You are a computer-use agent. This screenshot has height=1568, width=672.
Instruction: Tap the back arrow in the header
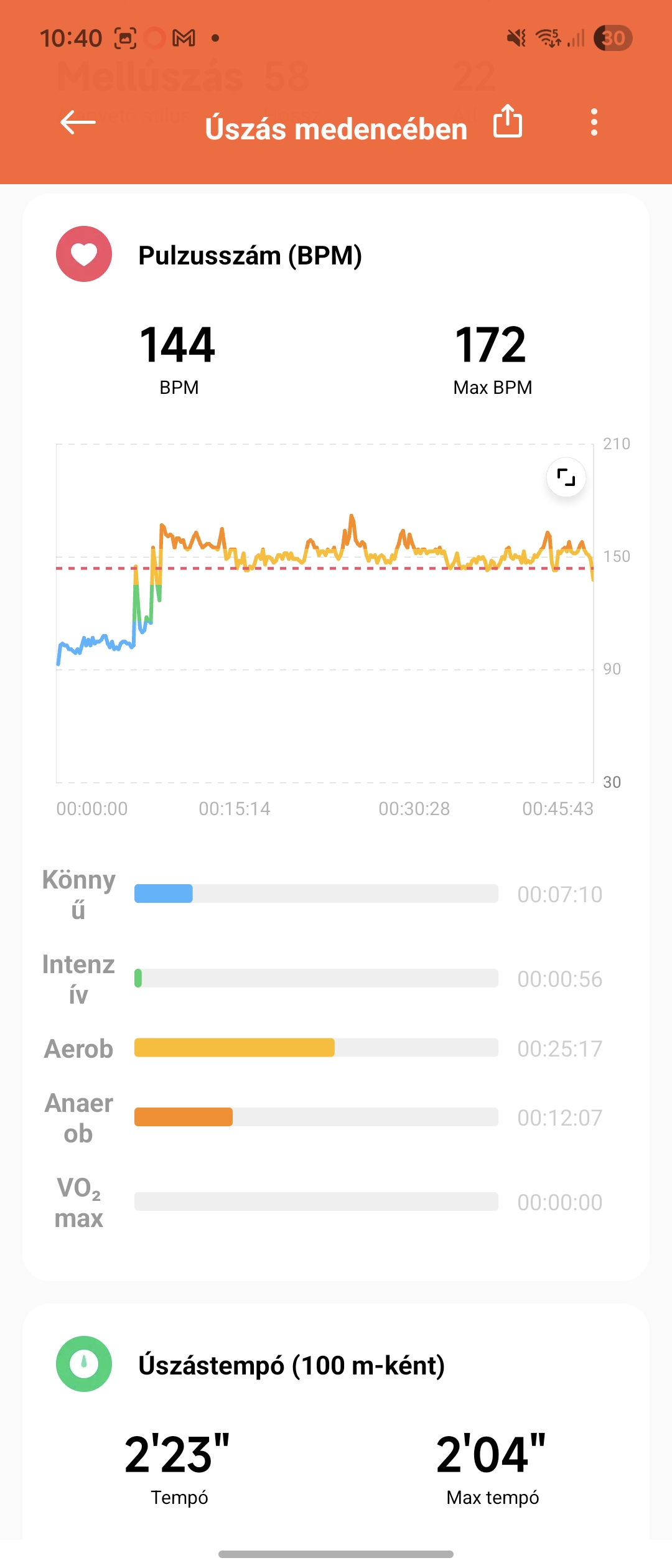pos(78,122)
